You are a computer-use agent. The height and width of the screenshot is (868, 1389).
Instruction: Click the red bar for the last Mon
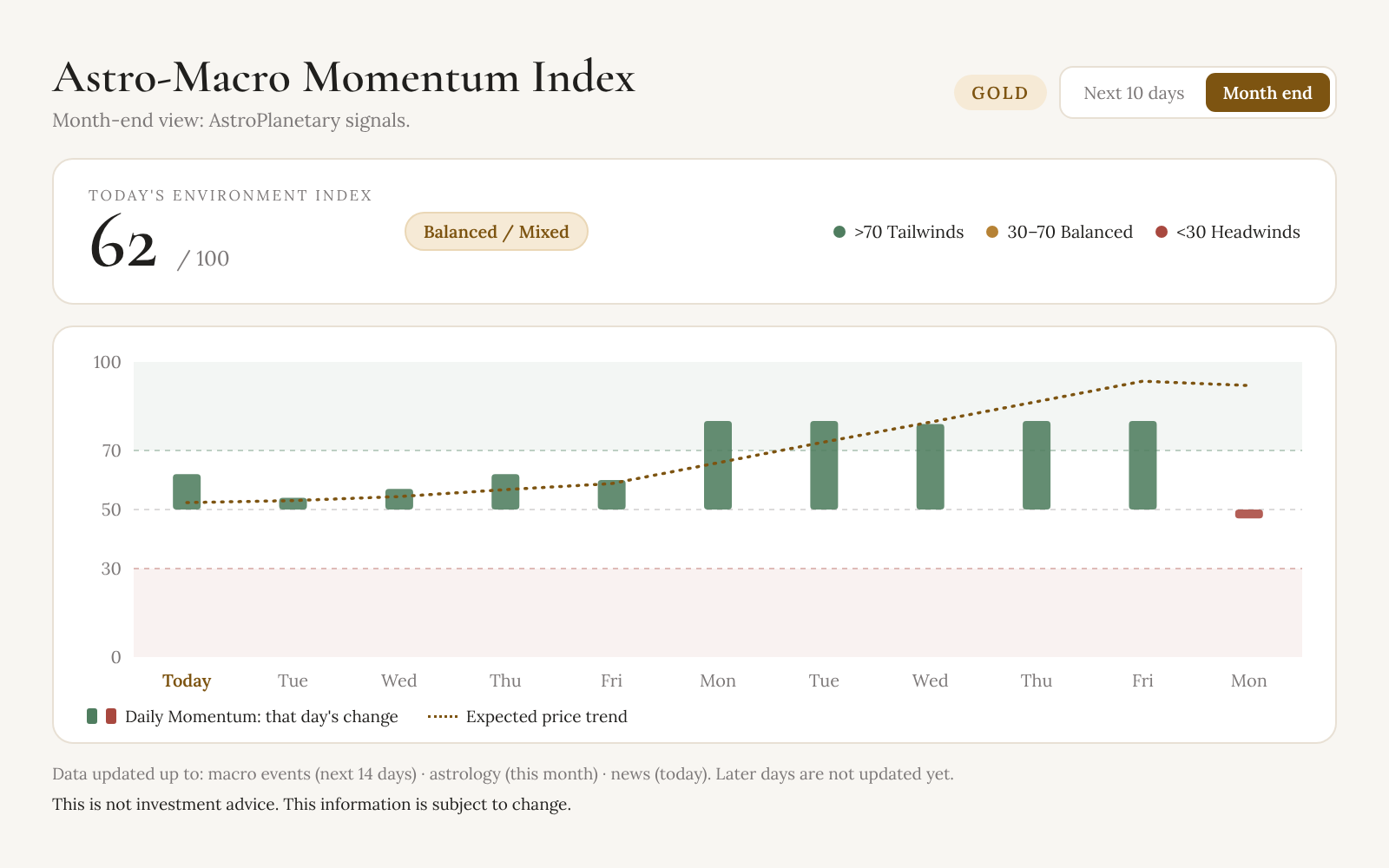(1249, 514)
